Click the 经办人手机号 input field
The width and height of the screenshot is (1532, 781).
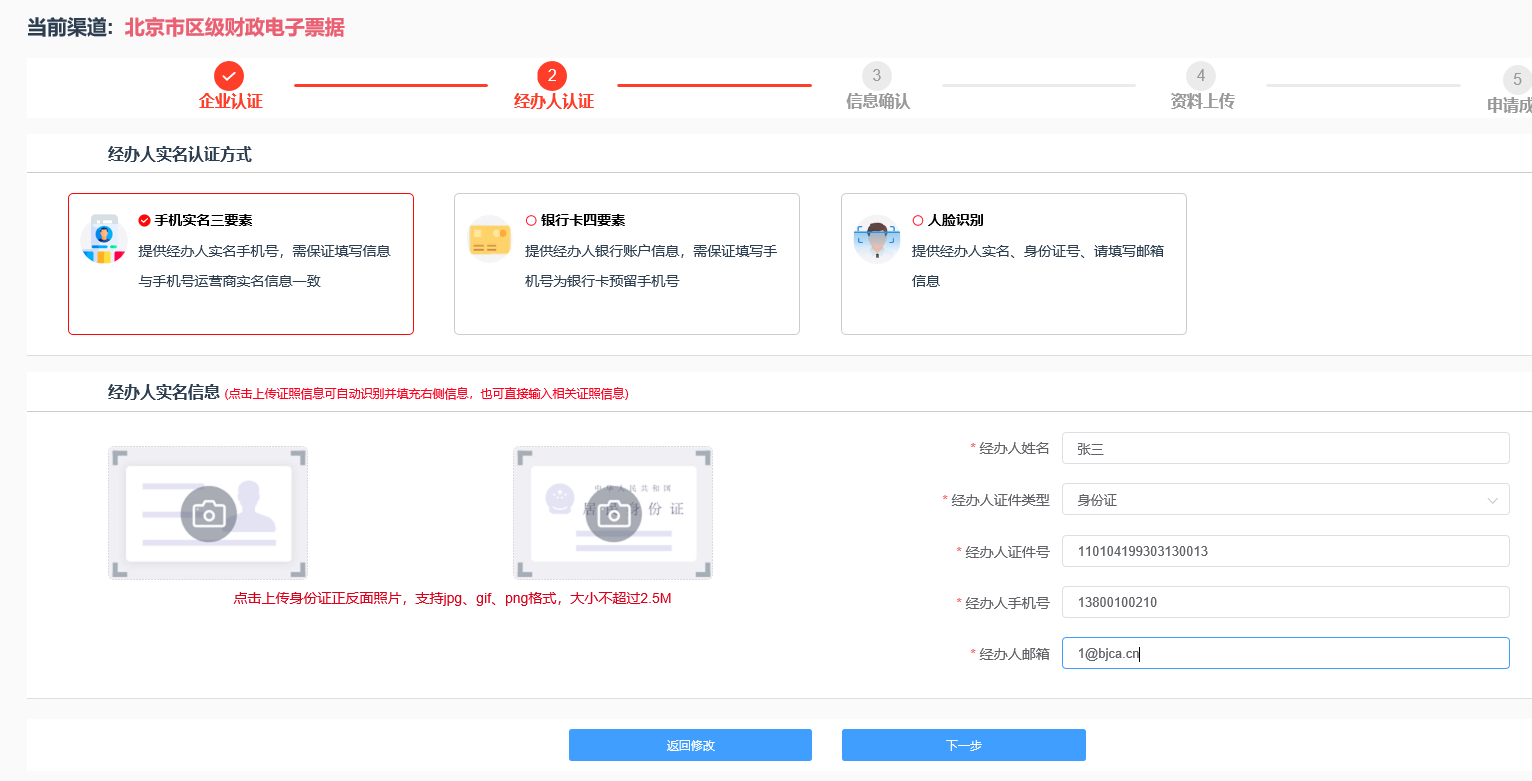(x=1284, y=602)
